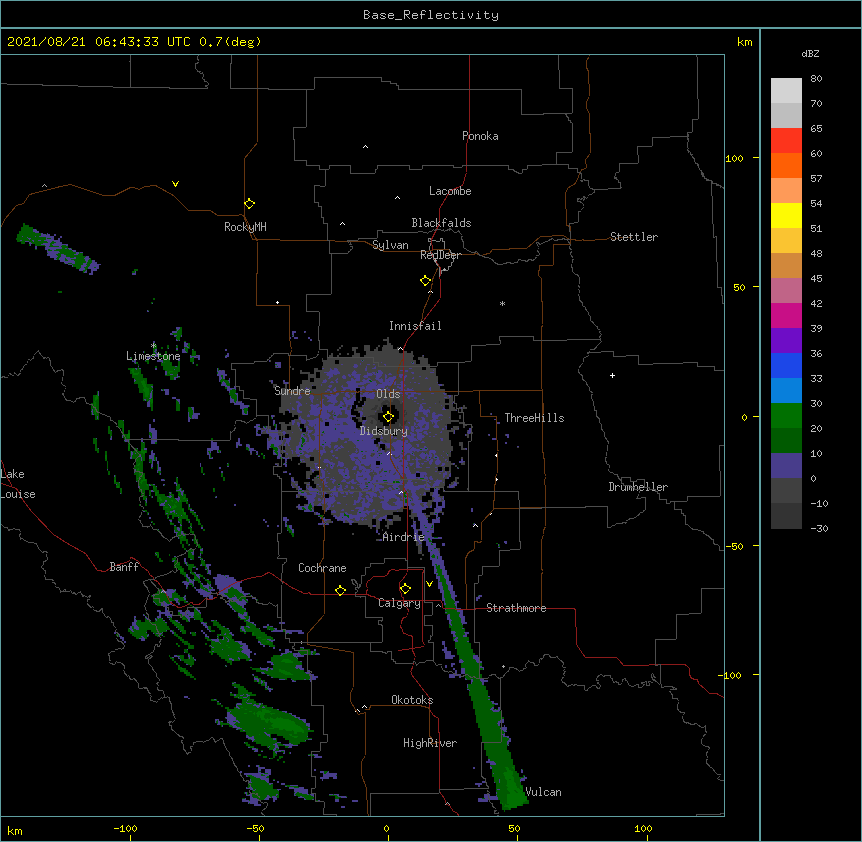Click the Lacombe town label
Screen dimensions: 862x842
450,191
